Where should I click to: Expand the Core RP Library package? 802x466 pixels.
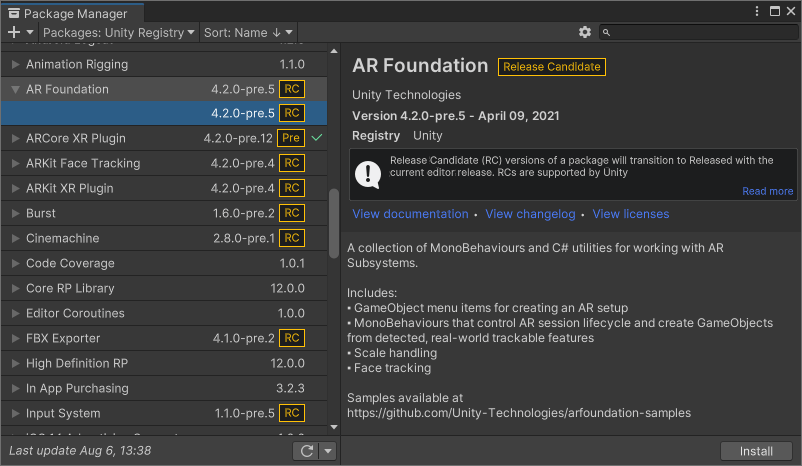coord(15,289)
